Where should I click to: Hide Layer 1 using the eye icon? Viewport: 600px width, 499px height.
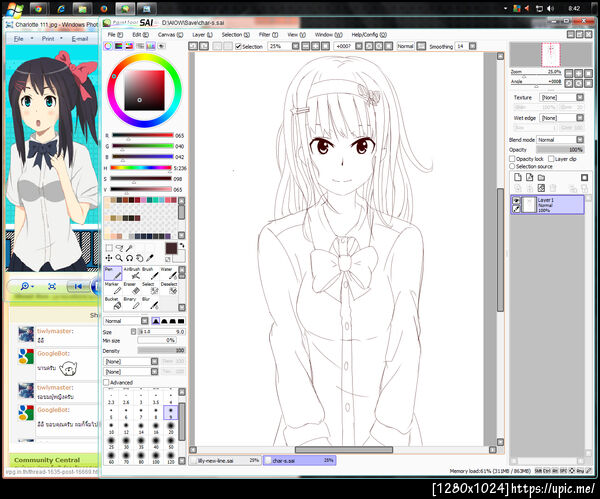pyautogui.click(x=516, y=201)
